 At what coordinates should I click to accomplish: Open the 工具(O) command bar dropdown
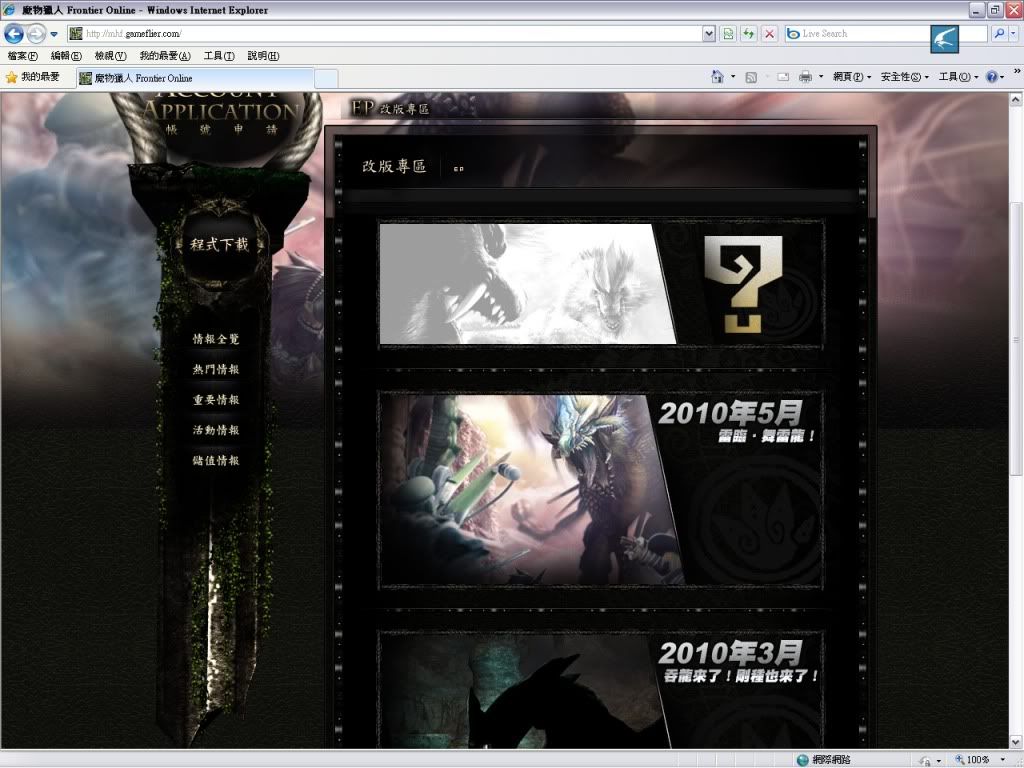pos(958,77)
